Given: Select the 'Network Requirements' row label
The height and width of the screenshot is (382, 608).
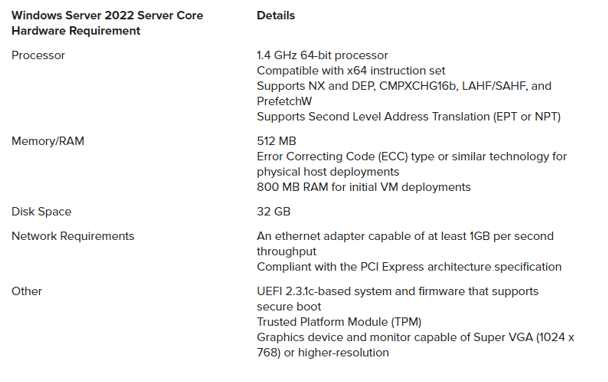Looking at the screenshot, I should tap(73, 236).
